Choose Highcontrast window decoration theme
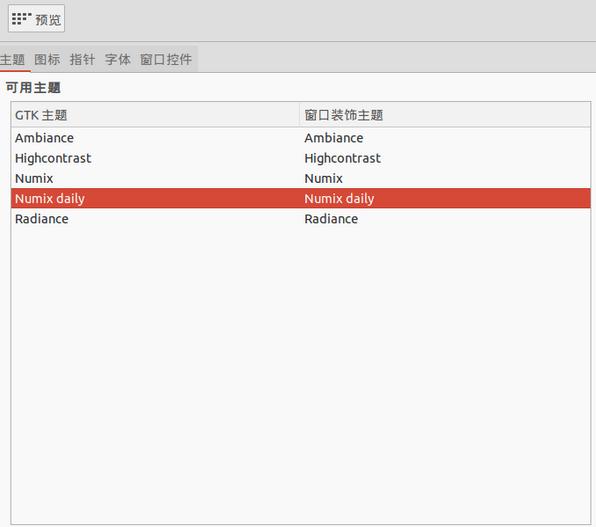 342,158
